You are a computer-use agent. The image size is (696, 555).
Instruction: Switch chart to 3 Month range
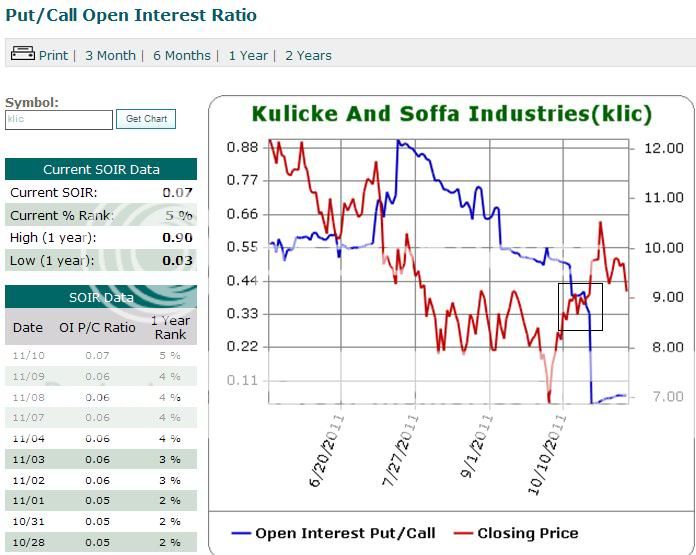coord(110,56)
